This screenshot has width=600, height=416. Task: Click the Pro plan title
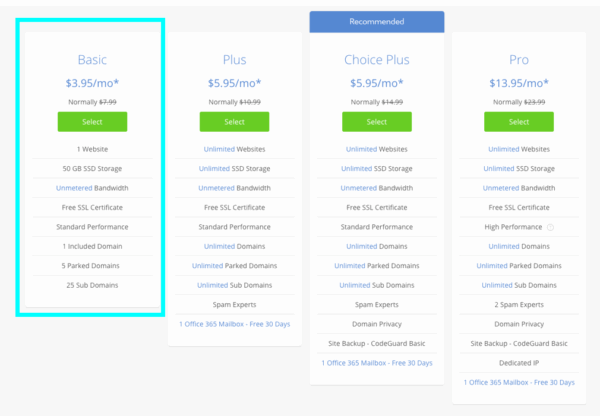pyautogui.click(x=519, y=60)
